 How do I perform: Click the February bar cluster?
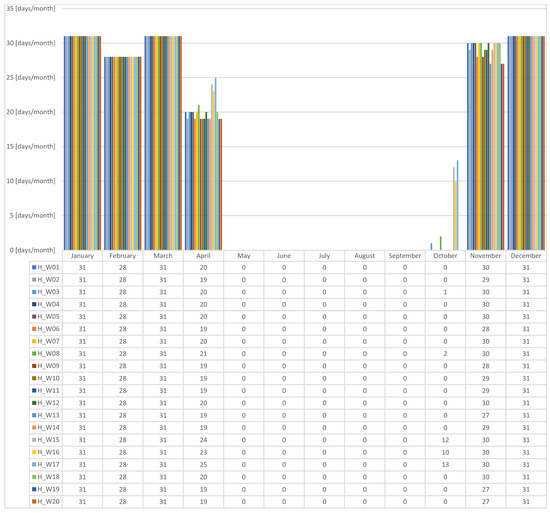pos(123,154)
